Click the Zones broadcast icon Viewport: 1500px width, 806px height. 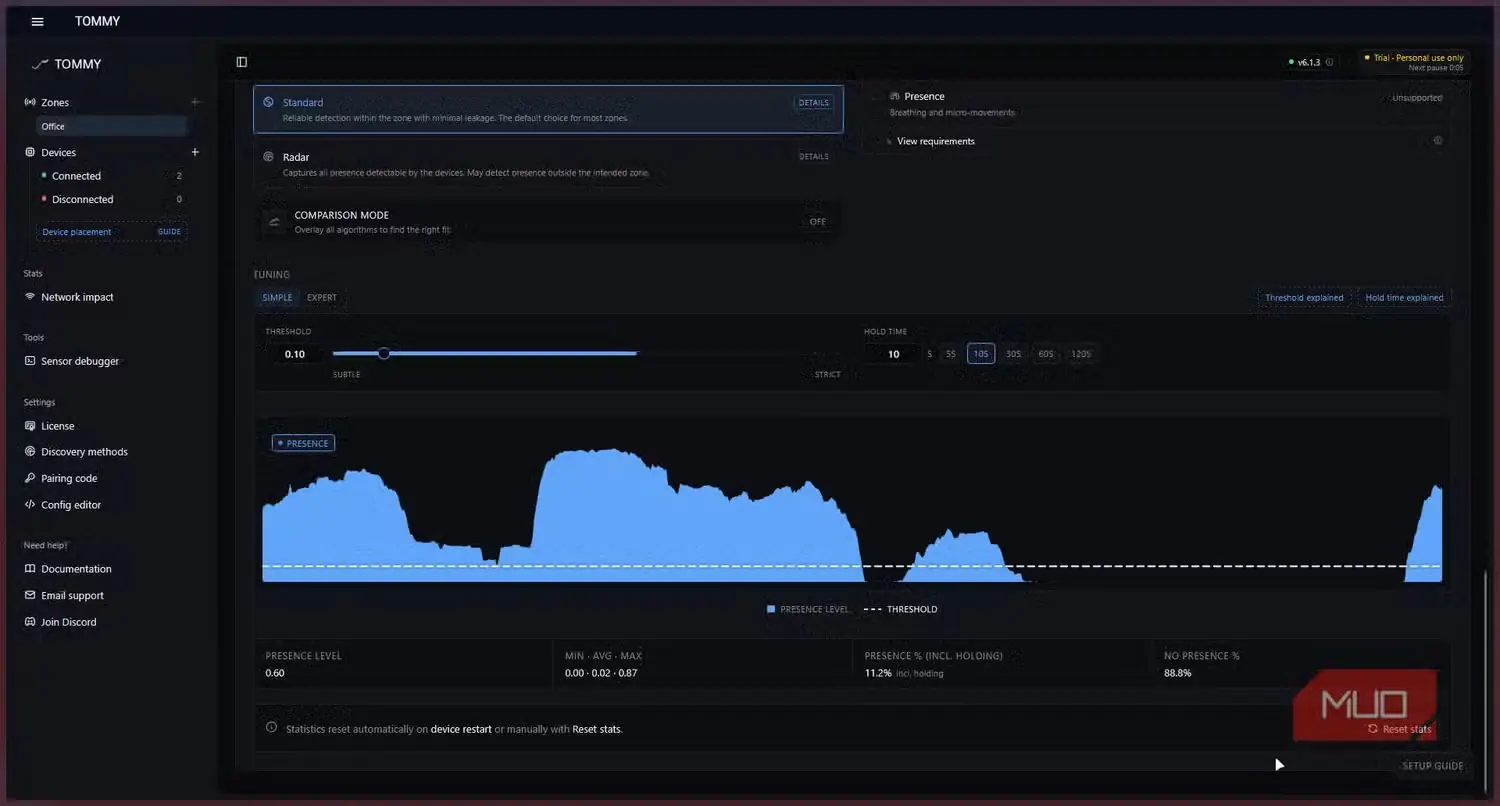30,102
